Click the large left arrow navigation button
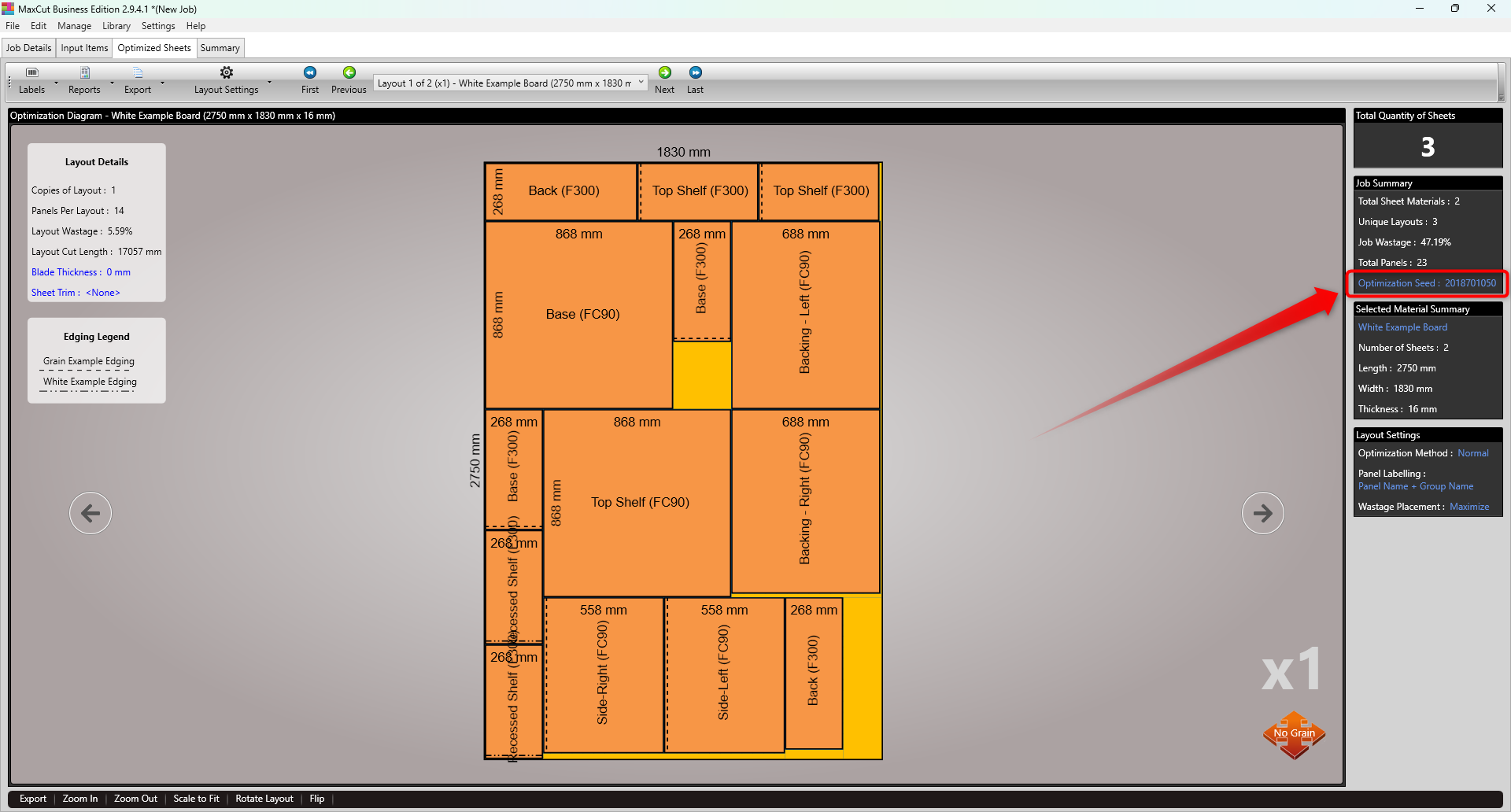The image size is (1511, 812). click(91, 513)
